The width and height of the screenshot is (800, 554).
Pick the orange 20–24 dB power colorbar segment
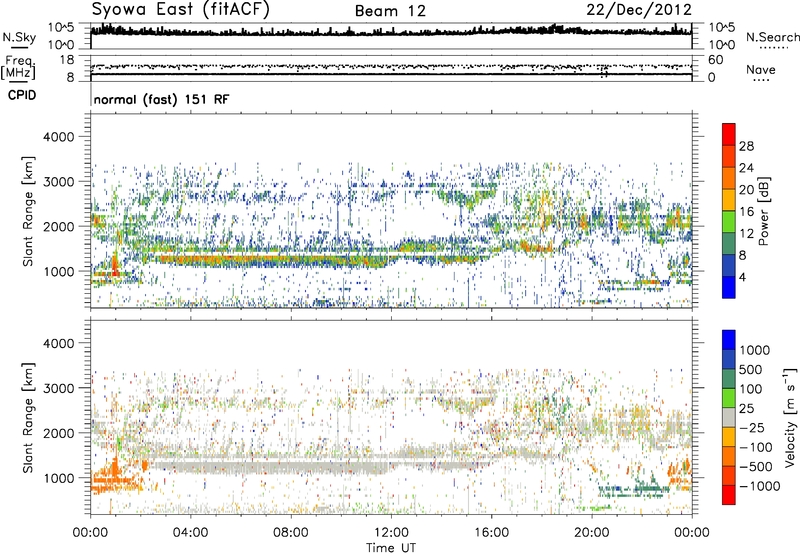(729, 178)
